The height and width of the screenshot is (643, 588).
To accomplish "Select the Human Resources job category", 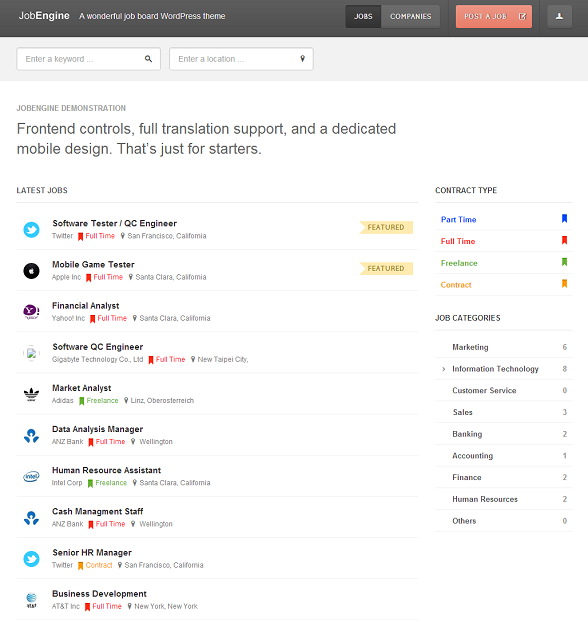I will (x=485, y=499).
